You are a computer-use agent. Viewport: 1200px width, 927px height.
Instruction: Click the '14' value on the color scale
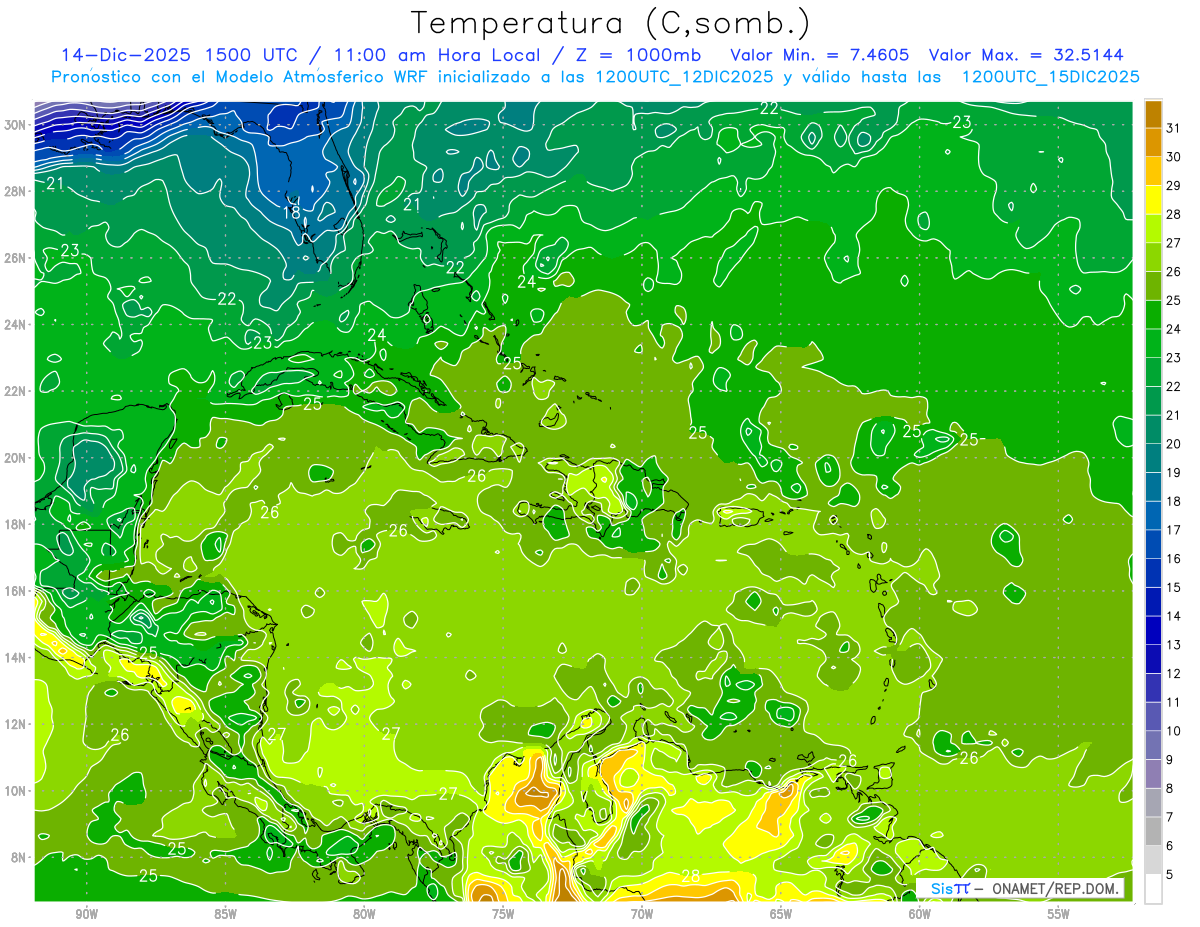[1174, 616]
